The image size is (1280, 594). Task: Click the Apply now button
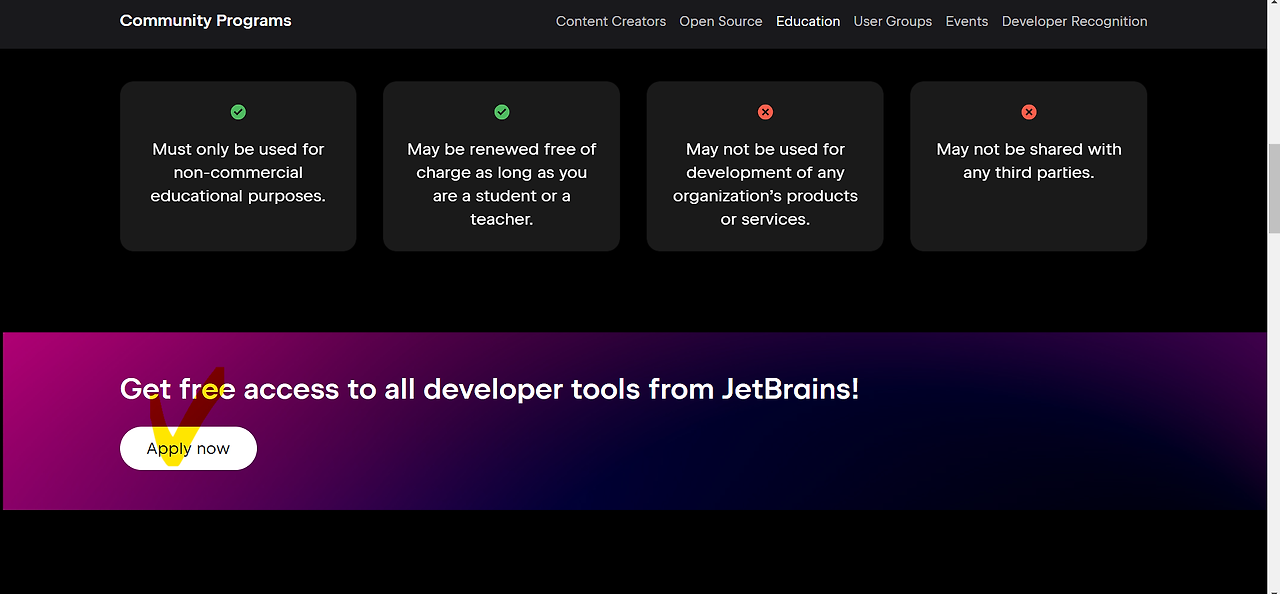click(x=188, y=448)
